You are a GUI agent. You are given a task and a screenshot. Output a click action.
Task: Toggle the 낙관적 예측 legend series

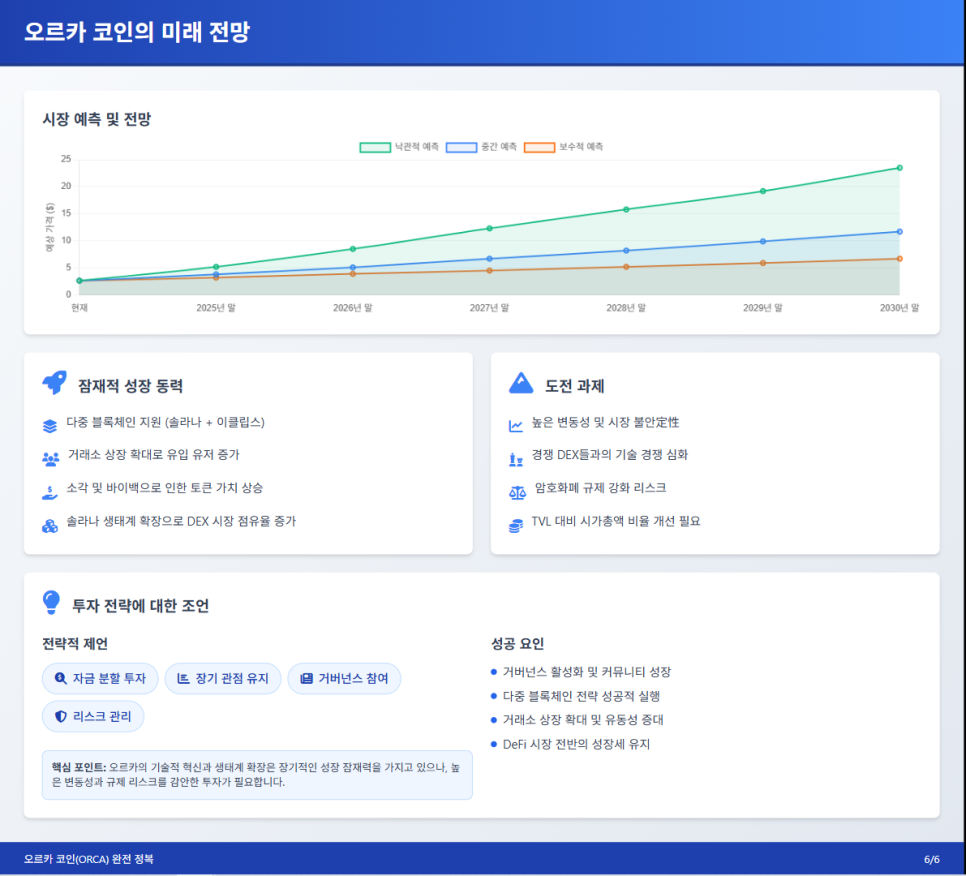pos(399,147)
